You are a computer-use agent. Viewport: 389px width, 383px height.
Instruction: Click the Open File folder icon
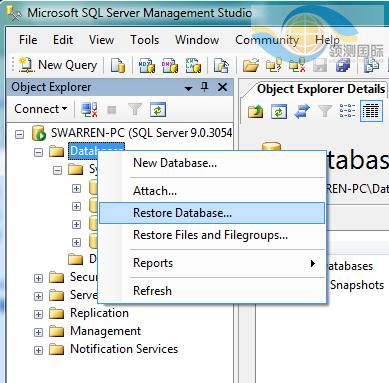[251, 65]
